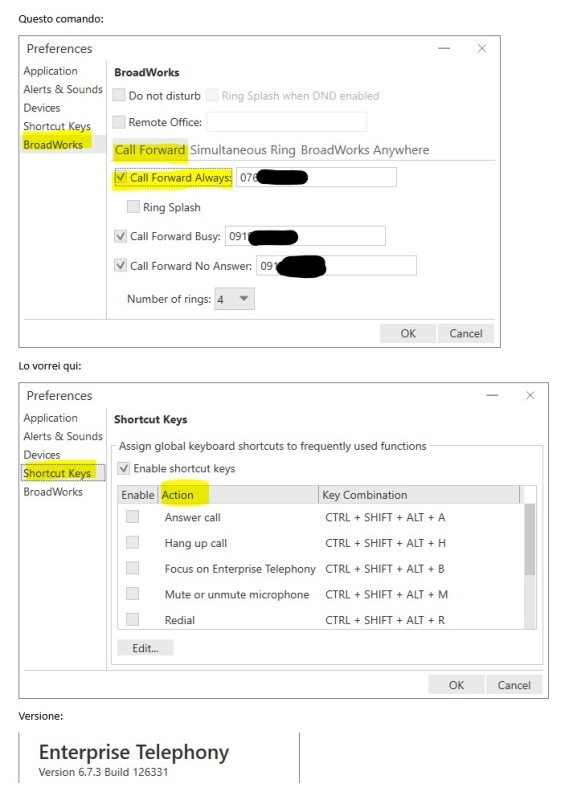Click the CTRL + SHIFT + ALT + H combination
The width and height of the screenshot is (569, 800).
[385, 543]
